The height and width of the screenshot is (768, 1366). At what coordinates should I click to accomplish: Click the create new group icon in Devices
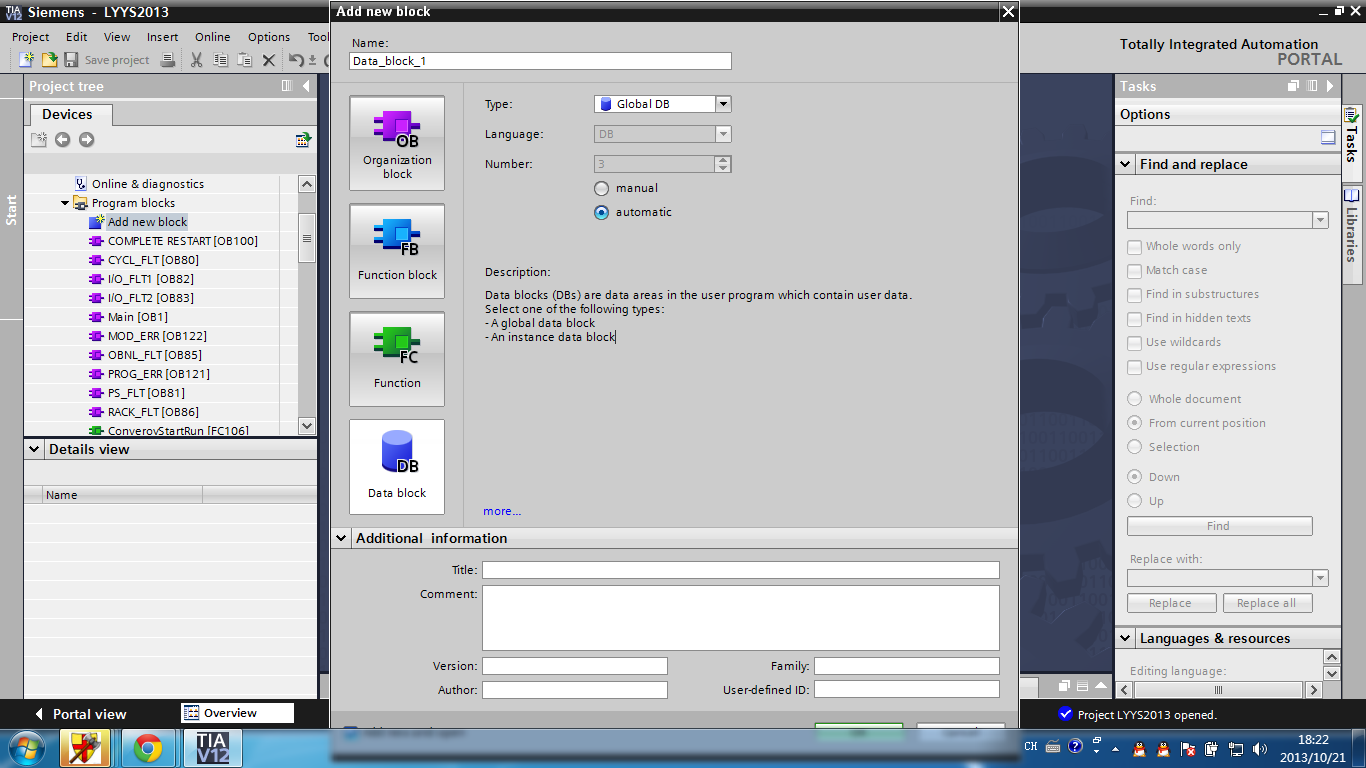coord(38,140)
